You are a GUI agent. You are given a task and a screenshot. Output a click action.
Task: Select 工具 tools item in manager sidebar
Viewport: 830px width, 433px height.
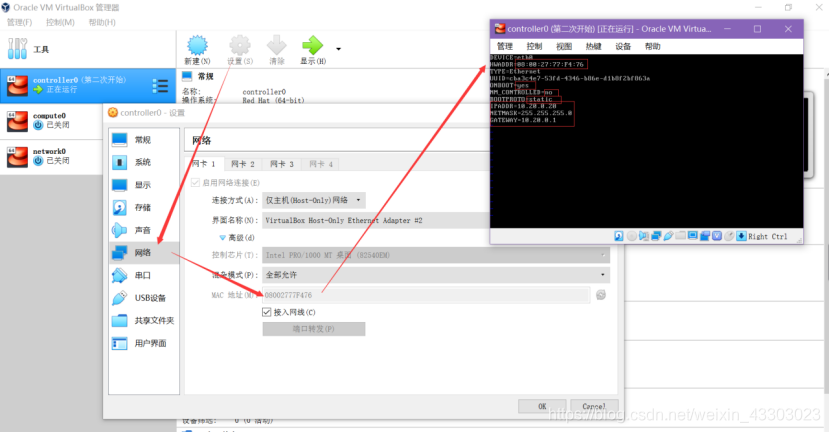[x=87, y=49]
